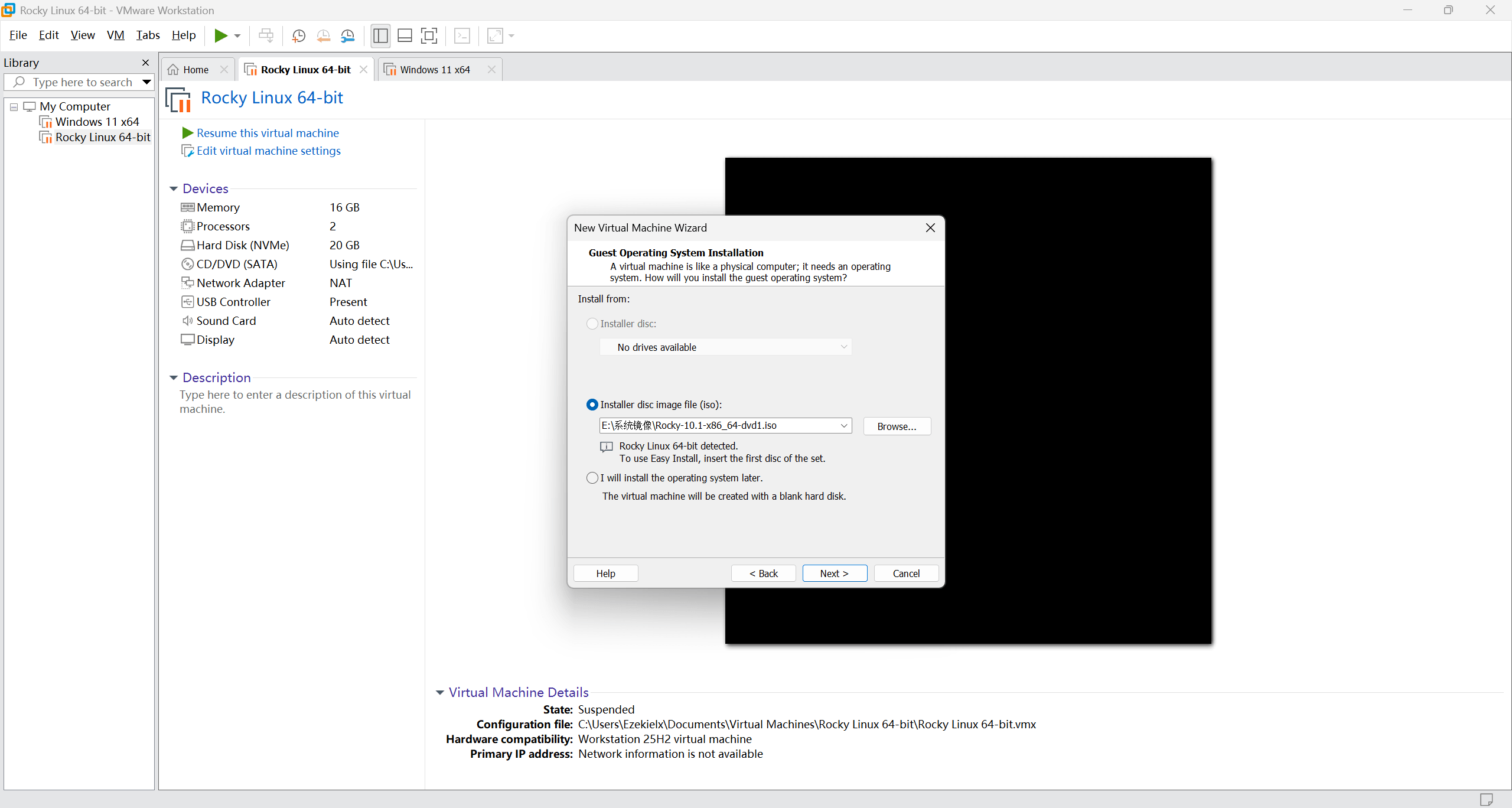Cancel the New Virtual Machine Wizard
The width and height of the screenshot is (1512, 808).
pyautogui.click(x=906, y=574)
